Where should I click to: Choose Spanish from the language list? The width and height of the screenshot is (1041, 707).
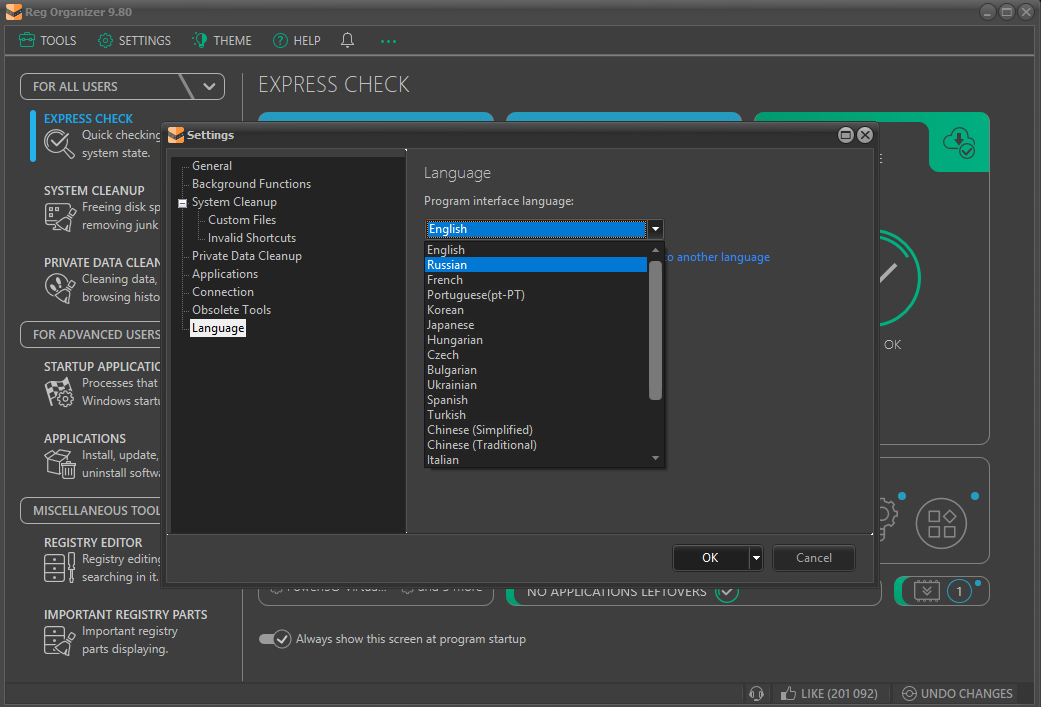click(536, 400)
